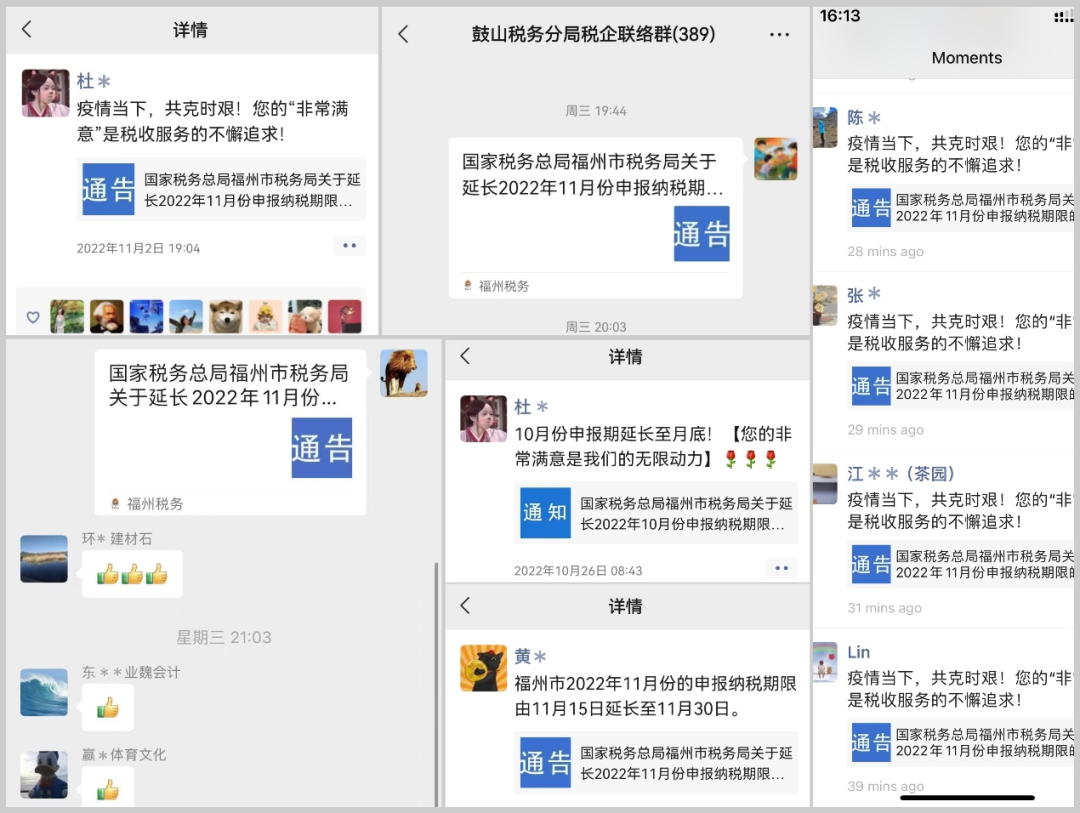Tap the 2022年11月2日 19:04 timestamp
This screenshot has height=813, width=1080.
coord(138,248)
